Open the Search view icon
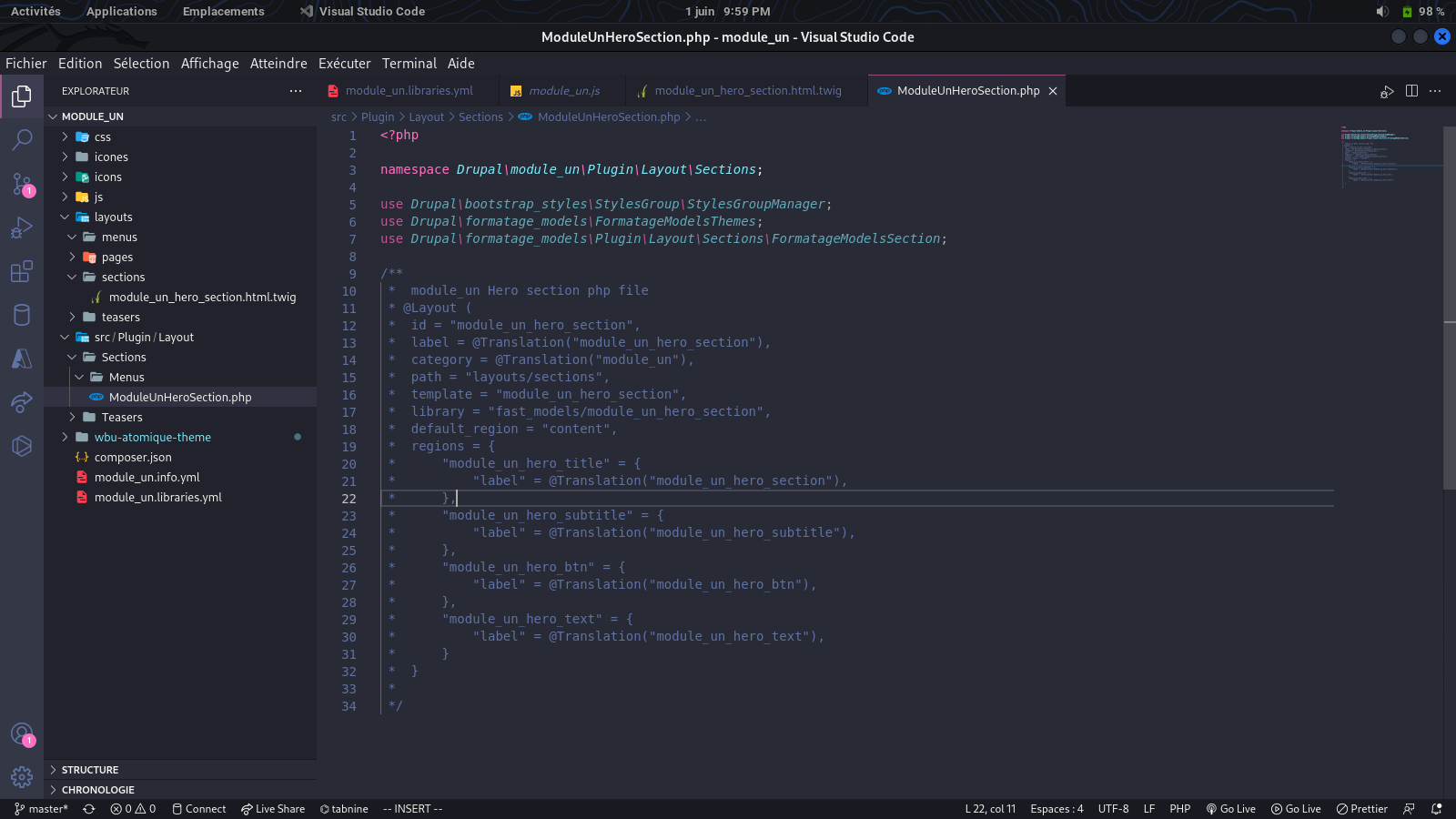 22,139
